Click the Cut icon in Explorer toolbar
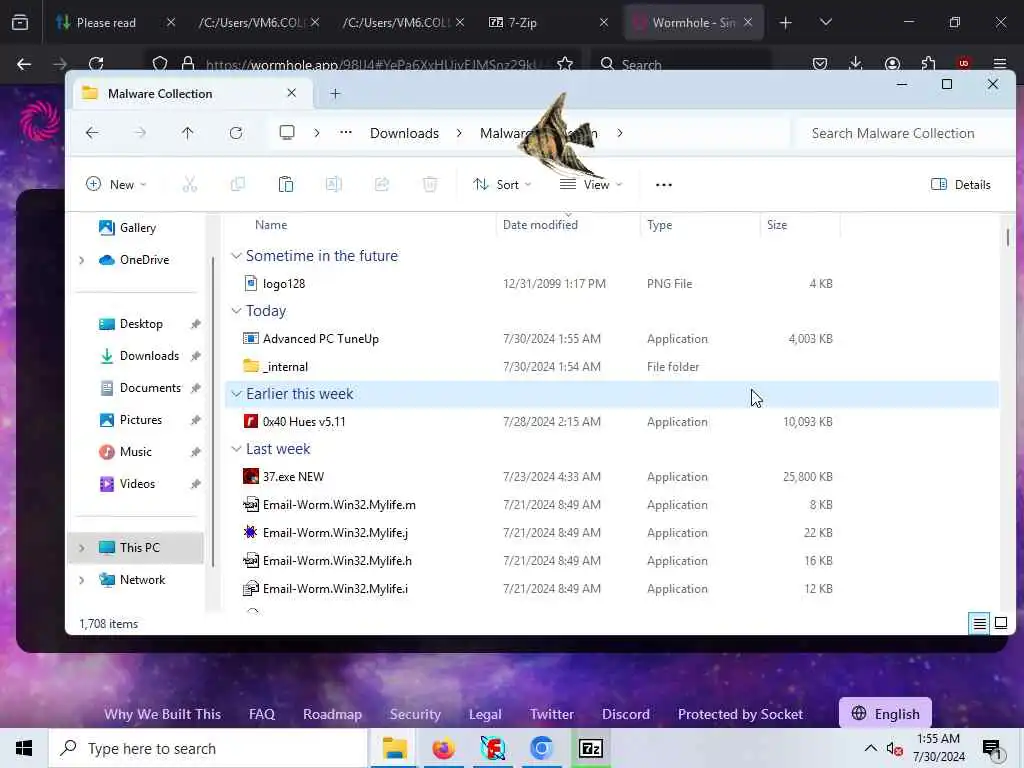The height and width of the screenshot is (768, 1024). click(189, 185)
